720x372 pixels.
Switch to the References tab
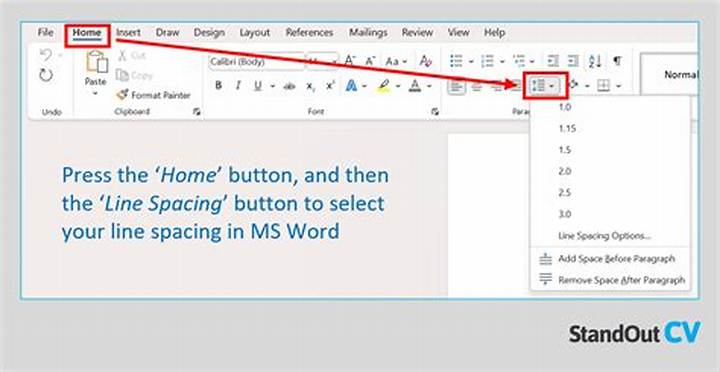click(309, 33)
